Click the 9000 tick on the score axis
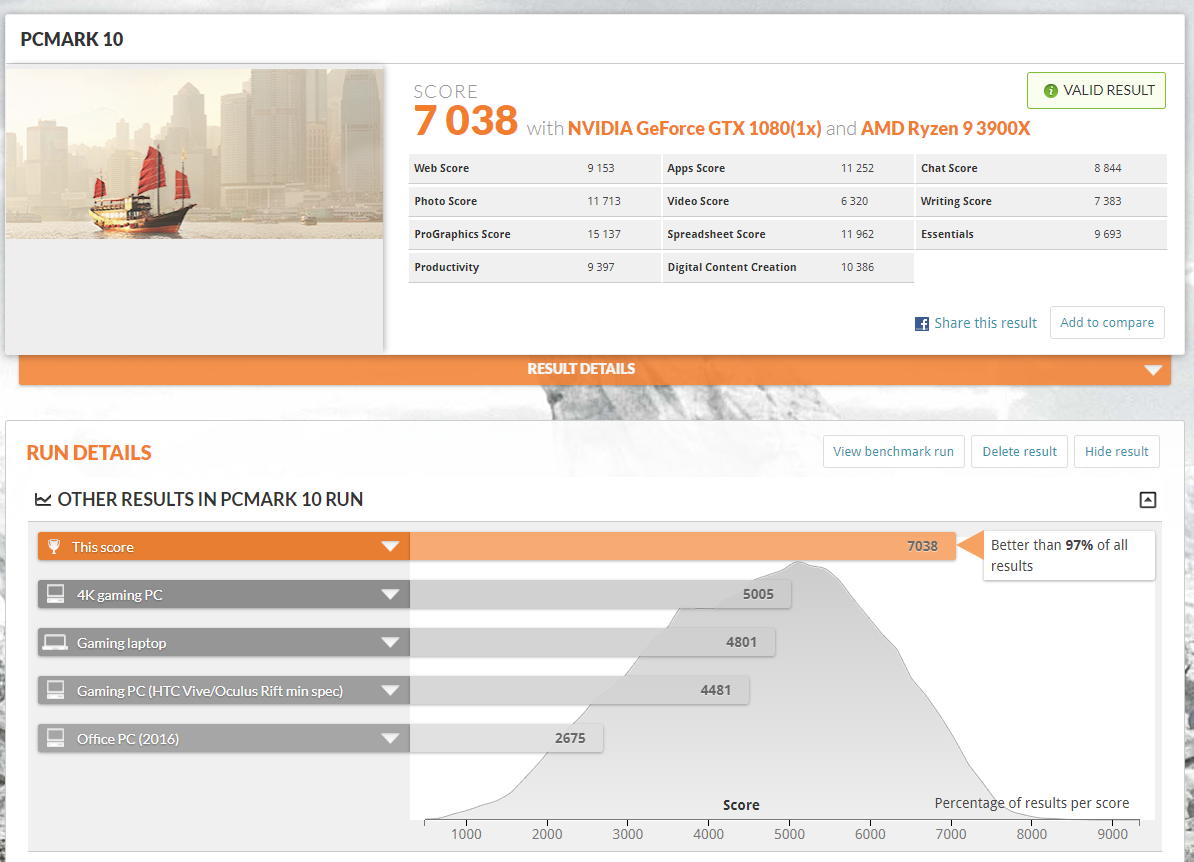 (x=1113, y=834)
